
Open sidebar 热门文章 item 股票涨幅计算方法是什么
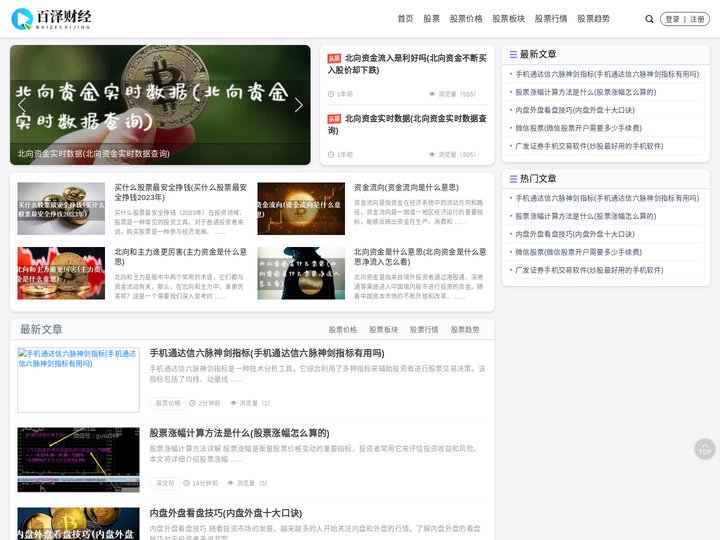coord(585,216)
